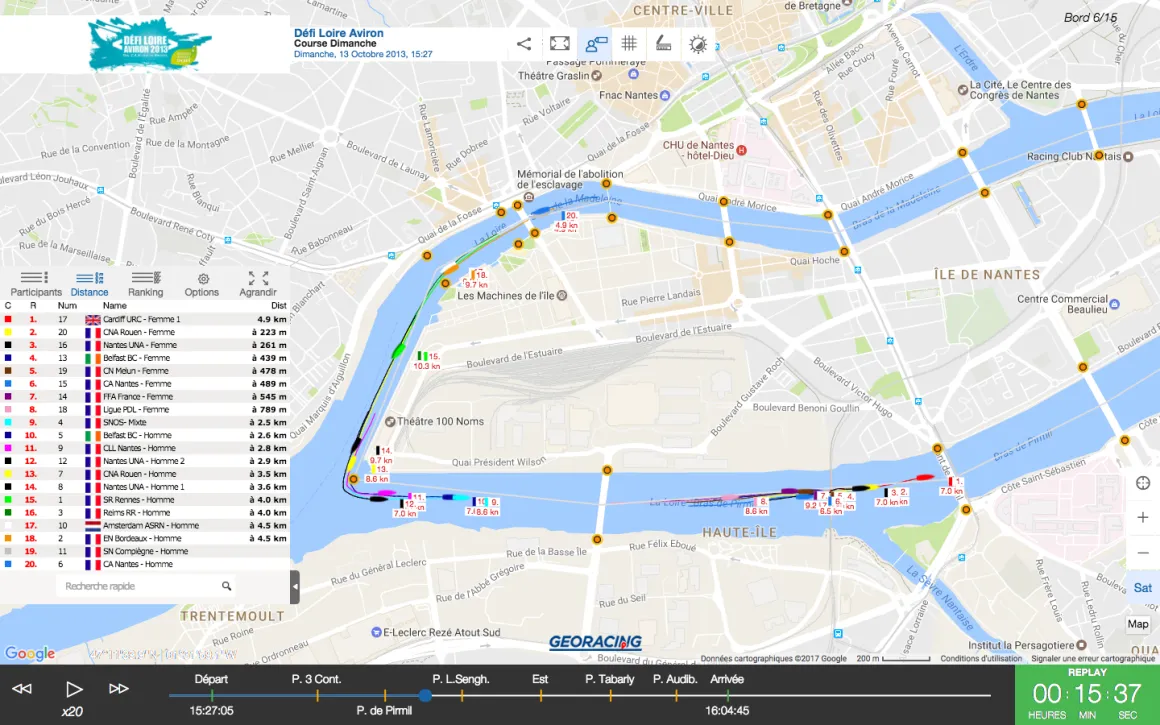Switch map to Sat satellite view
1160x725 pixels.
click(x=1142, y=588)
